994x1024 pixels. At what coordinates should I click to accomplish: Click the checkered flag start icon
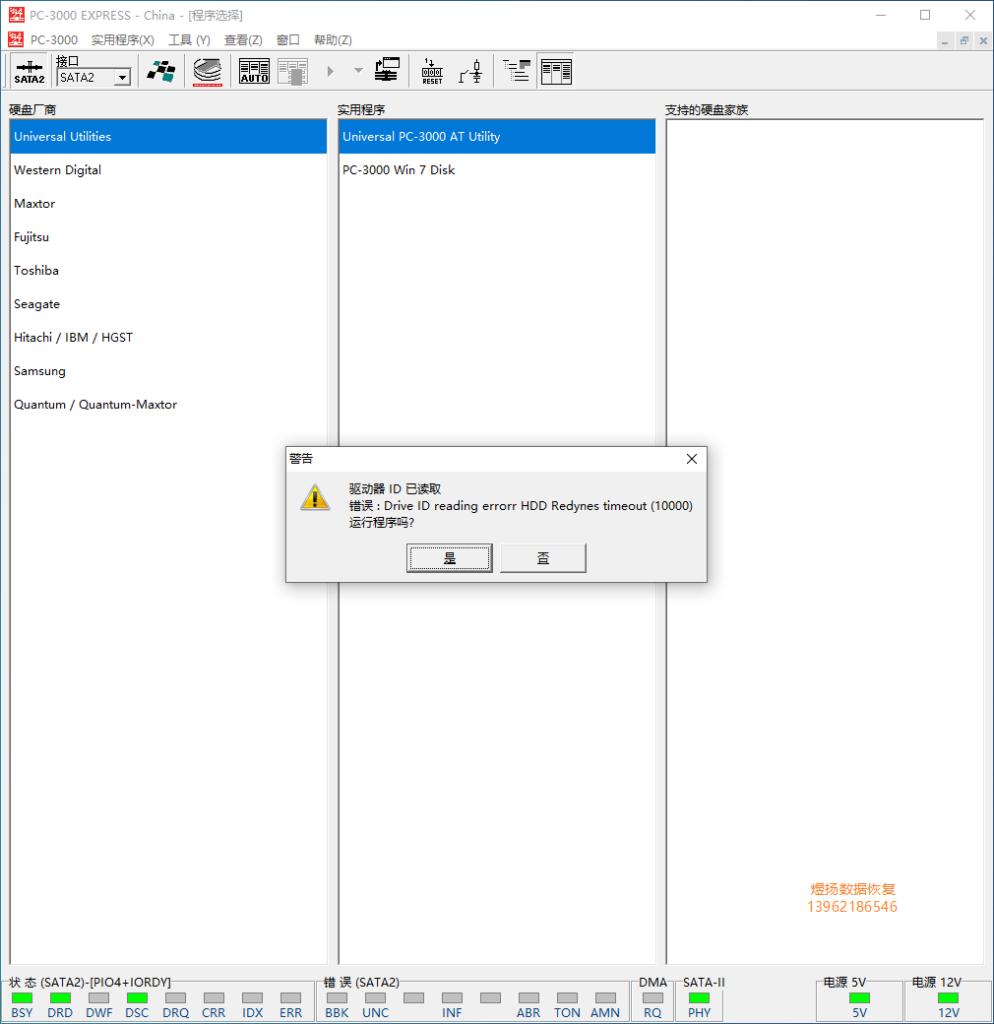pos(161,71)
